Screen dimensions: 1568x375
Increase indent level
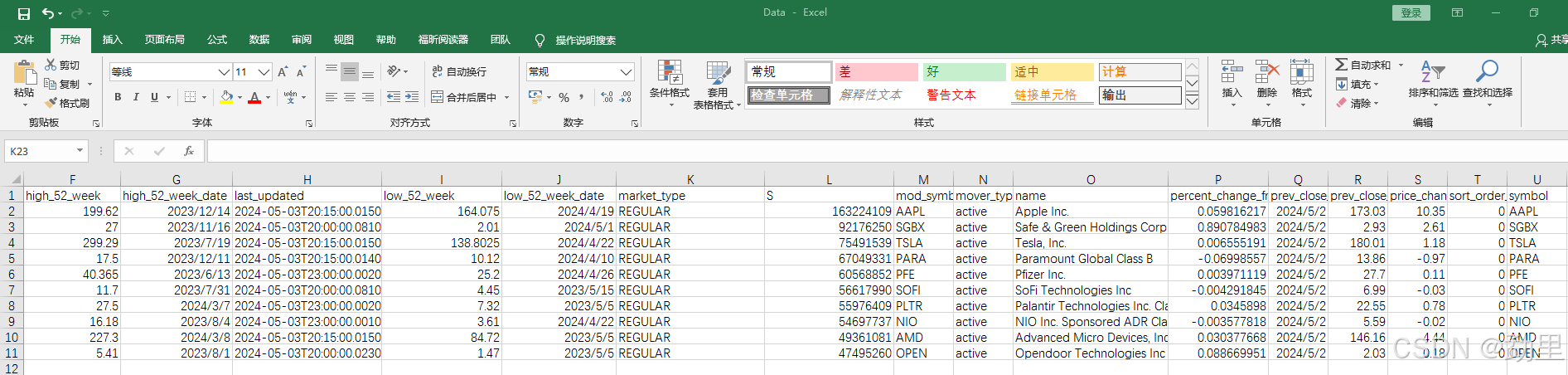[412, 97]
